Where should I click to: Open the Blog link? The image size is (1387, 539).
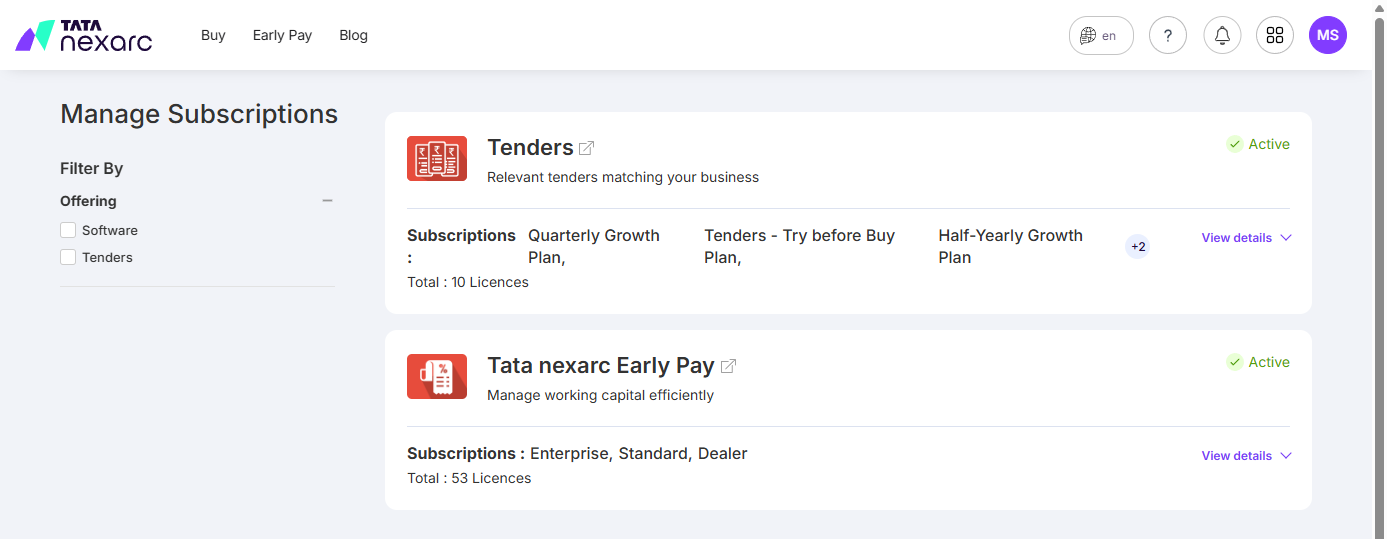tap(353, 35)
